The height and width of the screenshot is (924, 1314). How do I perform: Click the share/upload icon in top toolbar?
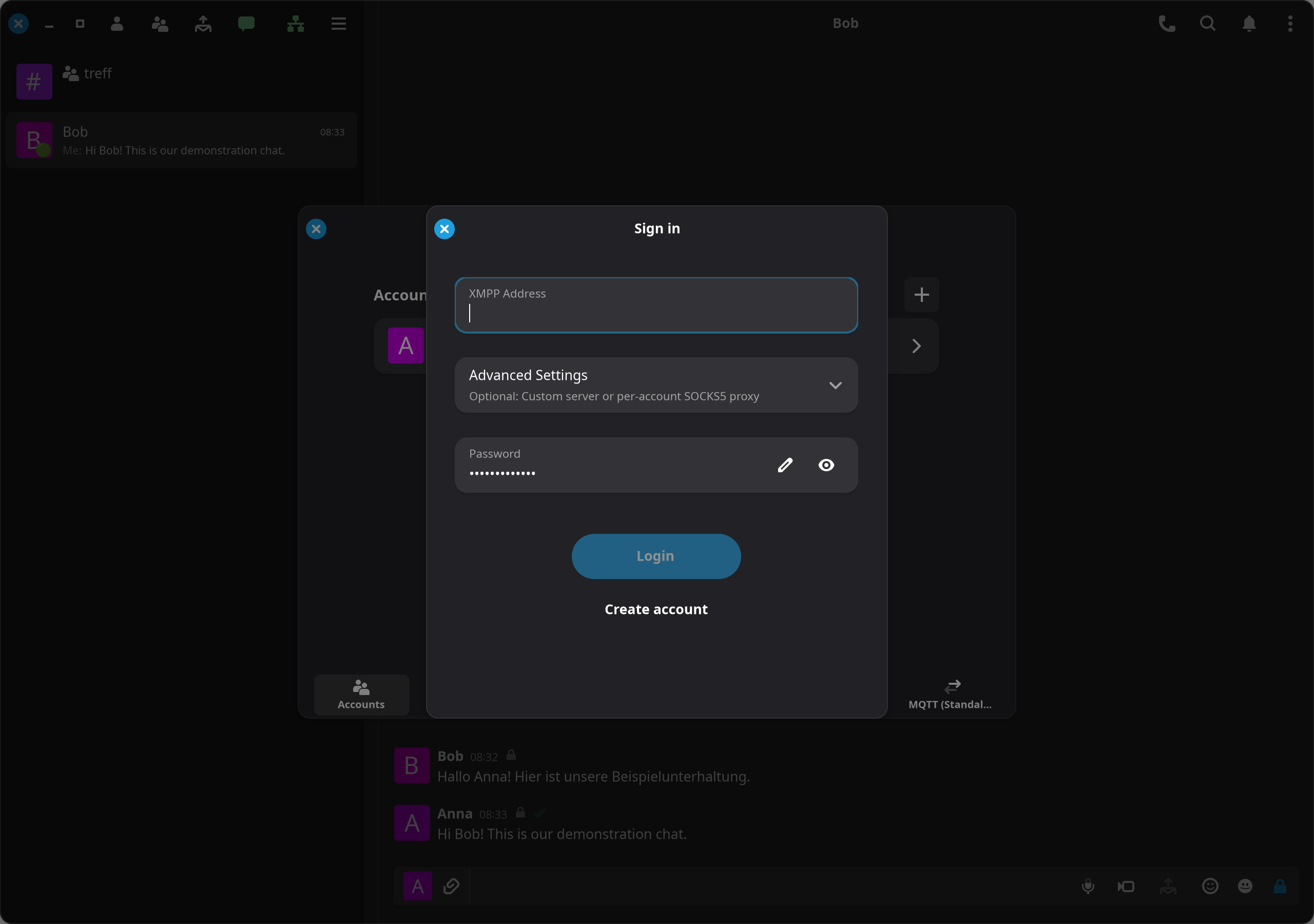pos(203,24)
